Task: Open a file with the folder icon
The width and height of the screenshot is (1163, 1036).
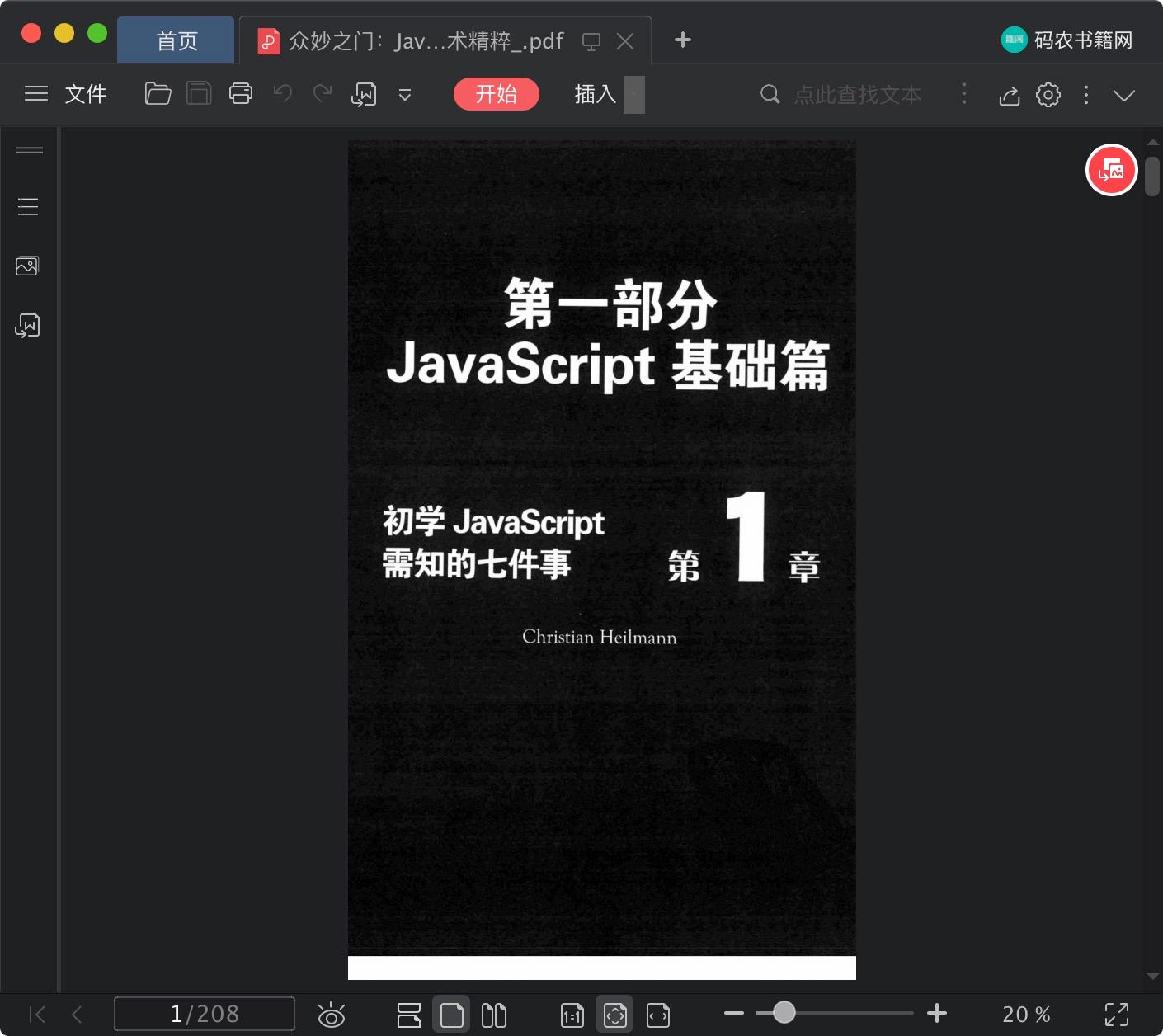Action: [x=158, y=94]
